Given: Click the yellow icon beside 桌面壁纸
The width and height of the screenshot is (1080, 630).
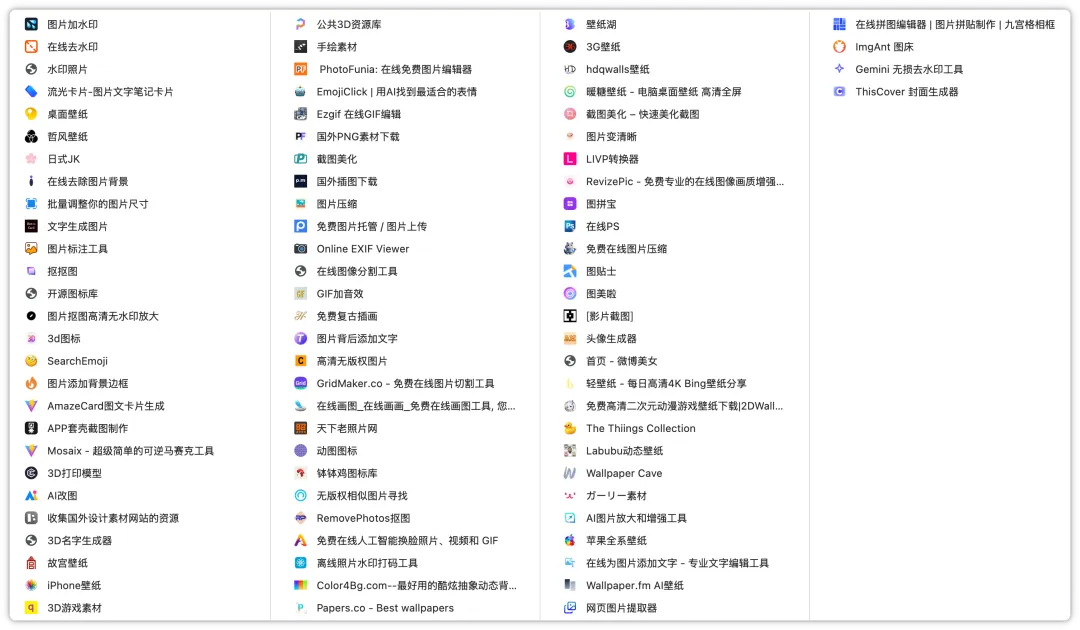Looking at the screenshot, I should pos(31,114).
